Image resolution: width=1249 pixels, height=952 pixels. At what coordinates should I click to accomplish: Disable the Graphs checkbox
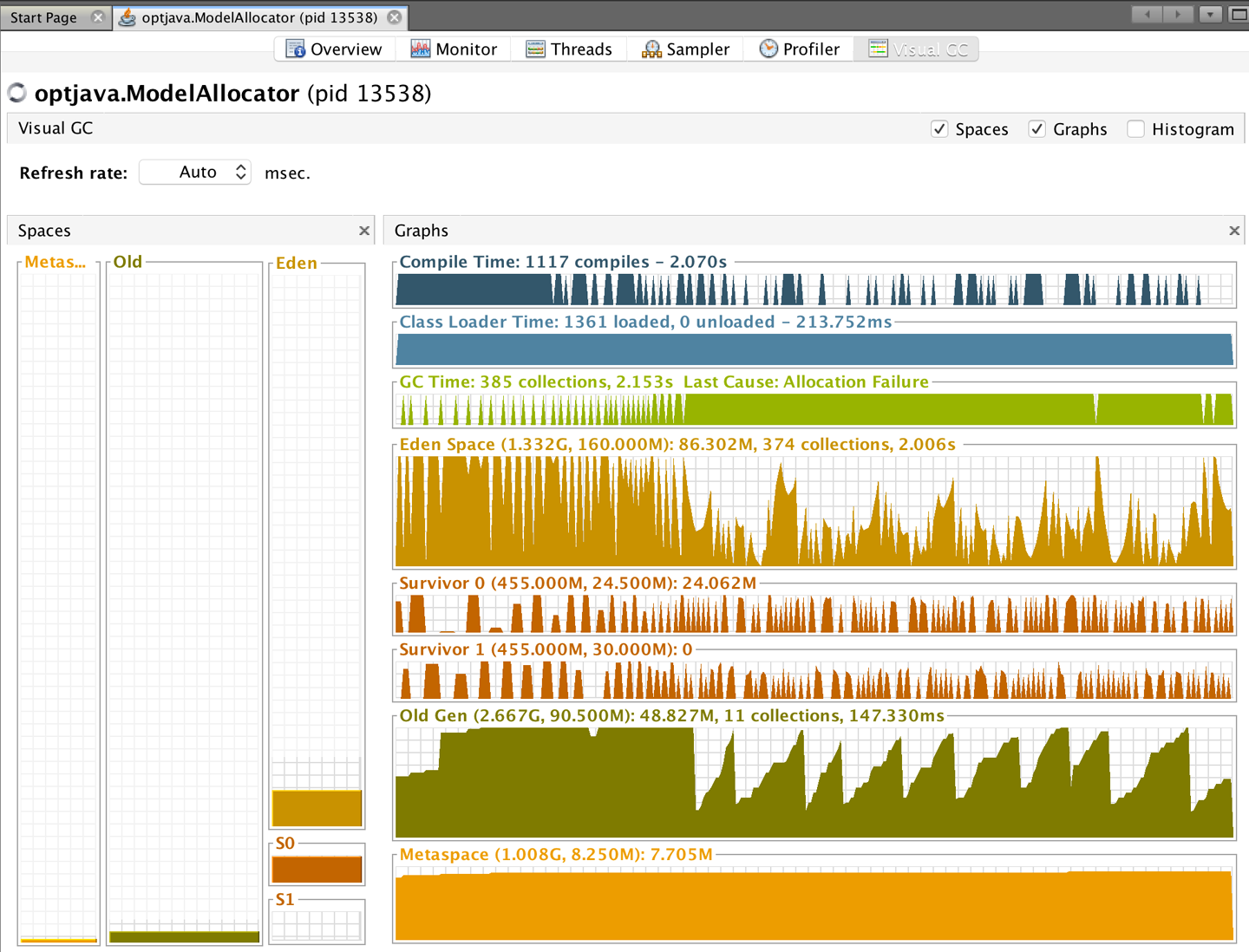pos(1036,129)
